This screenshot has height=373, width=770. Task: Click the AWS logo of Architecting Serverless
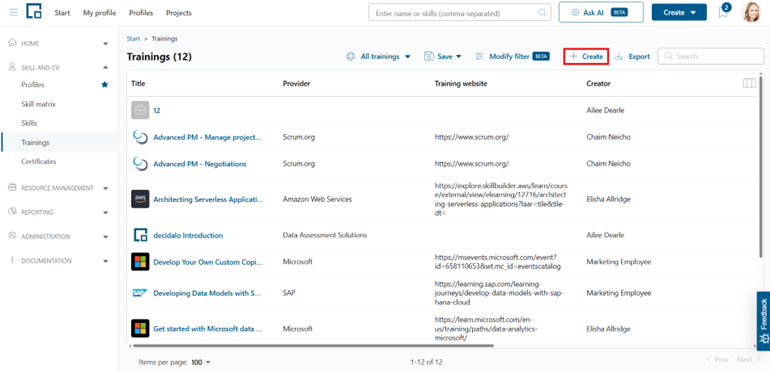[140, 199]
